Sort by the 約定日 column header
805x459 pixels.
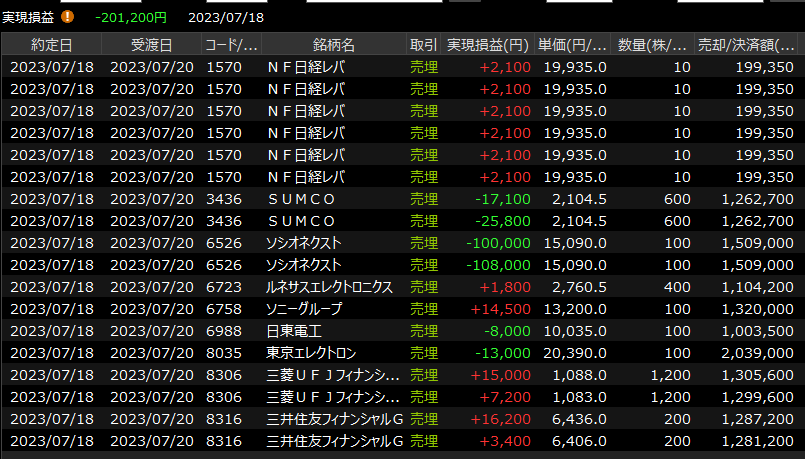[51, 45]
